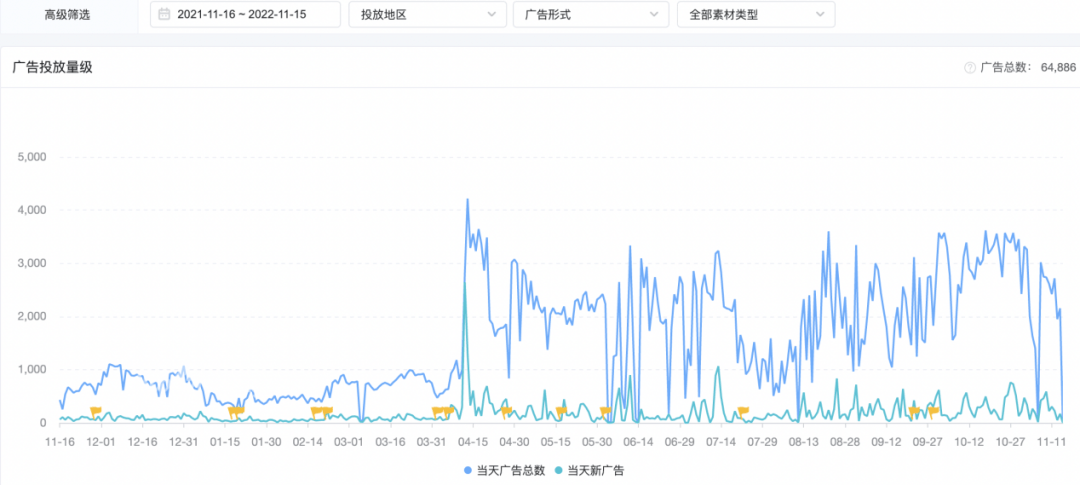Open the 广告形式 dropdown
The width and height of the screenshot is (1080, 485).
(591, 14)
